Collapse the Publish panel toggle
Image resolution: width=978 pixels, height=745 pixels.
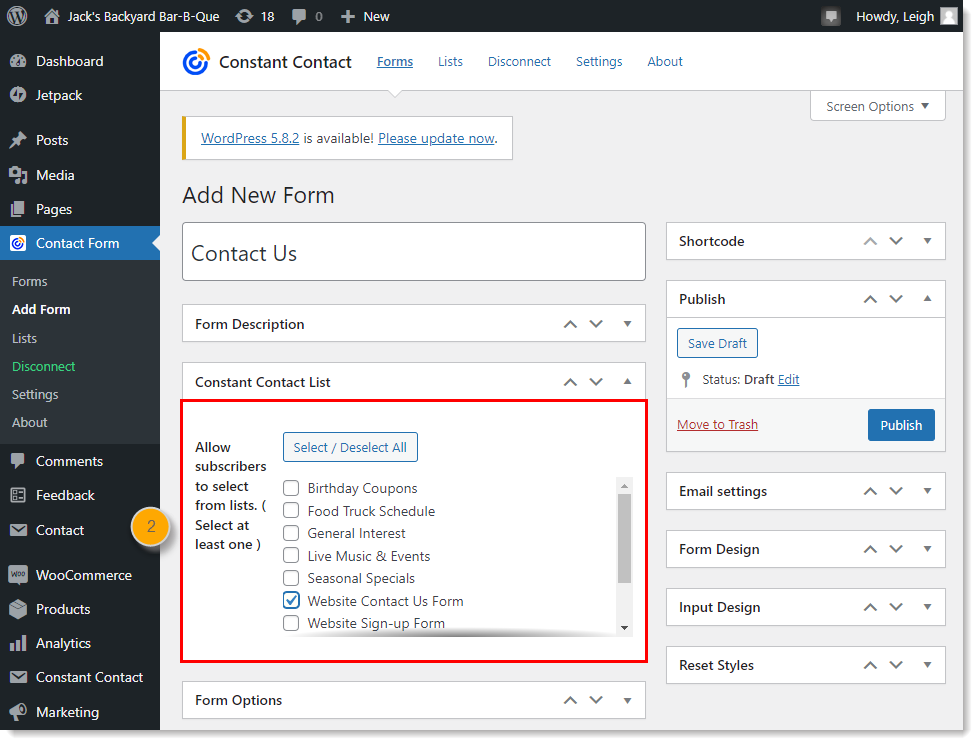point(927,299)
